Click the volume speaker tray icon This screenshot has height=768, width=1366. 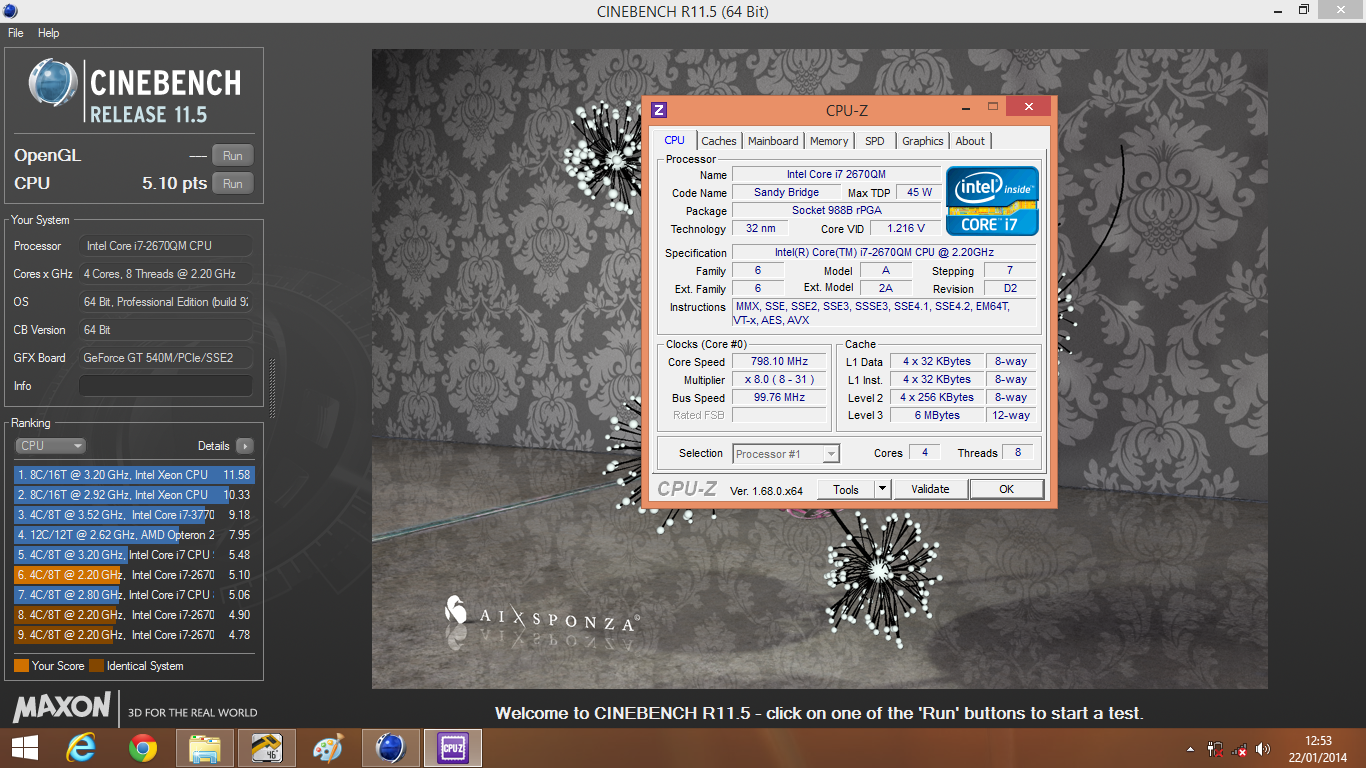pos(1263,749)
